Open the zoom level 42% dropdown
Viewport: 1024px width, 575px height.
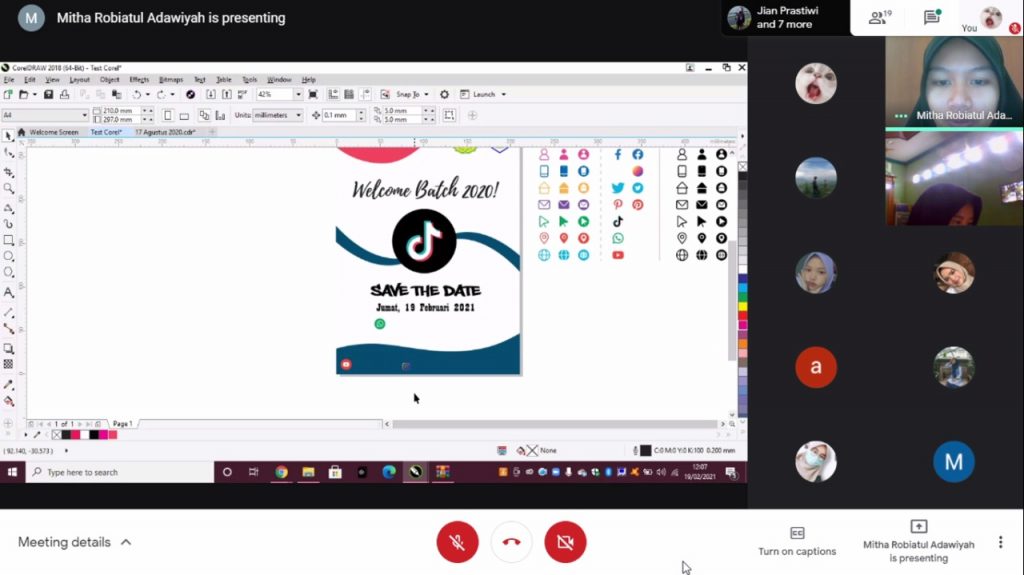(298, 95)
